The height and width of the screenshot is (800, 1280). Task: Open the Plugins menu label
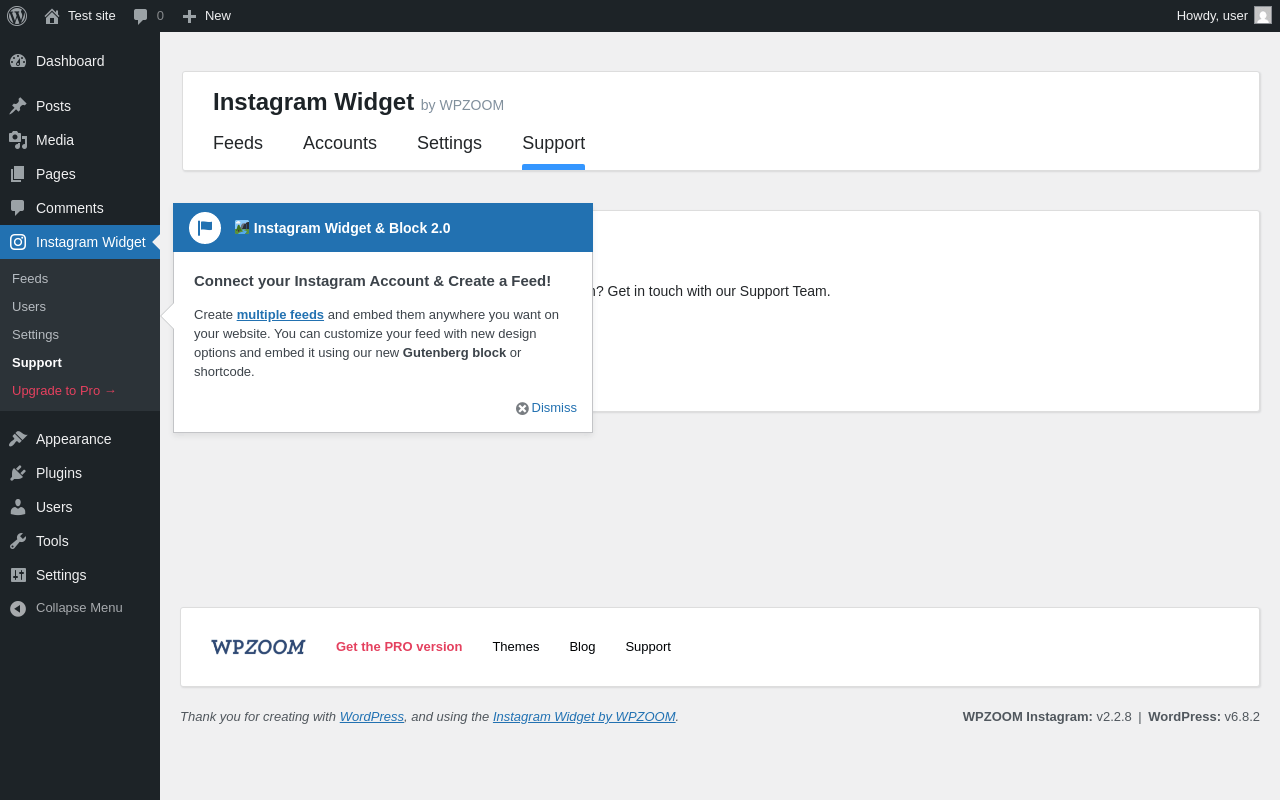[x=59, y=473]
